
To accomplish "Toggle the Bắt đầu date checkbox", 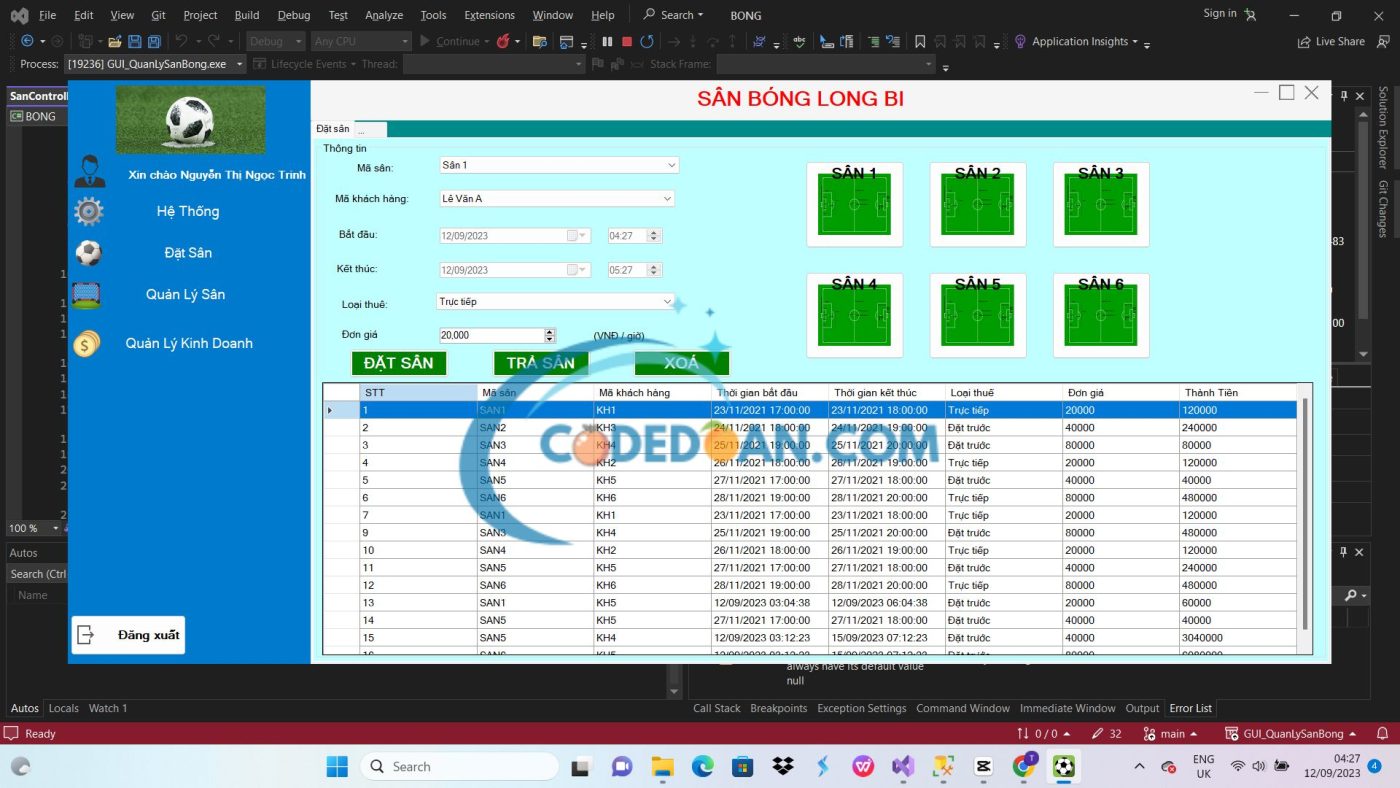I will [572, 236].
